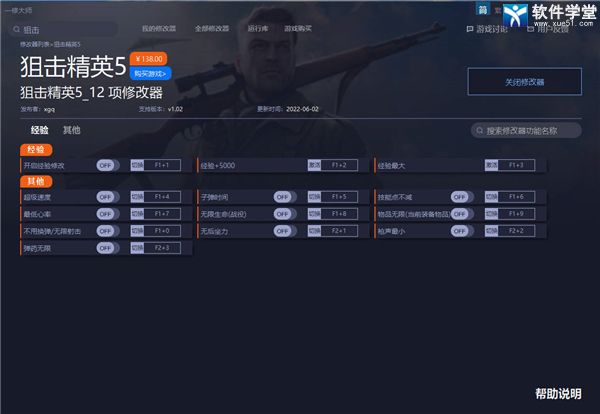Image resolution: width=600 pixels, height=414 pixels.
Task: Click the F1+5 hotkey box for 子弹时间
Action: 339,197
